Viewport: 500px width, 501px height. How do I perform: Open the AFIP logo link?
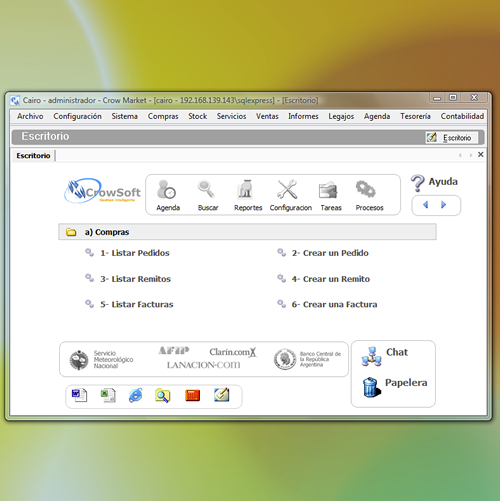(174, 350)
